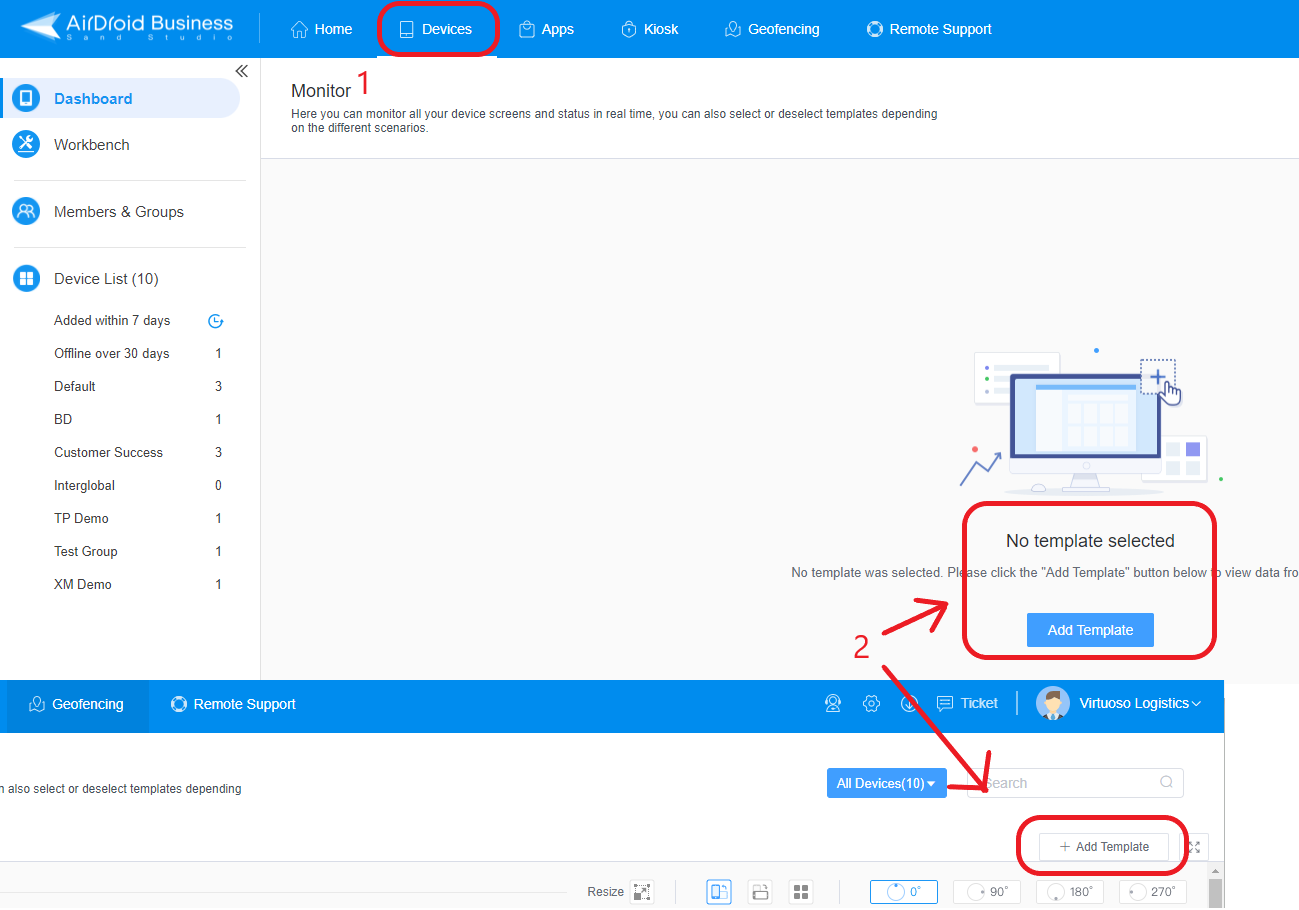The image size is (1299, 910).
Task: Select the 270° rotation option
Action: pyautogui.click(x=1153, y=892)
